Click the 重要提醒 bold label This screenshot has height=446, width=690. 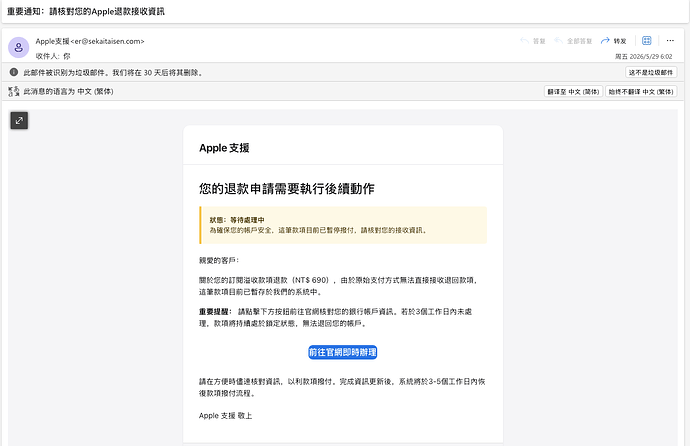click(215, 312)
